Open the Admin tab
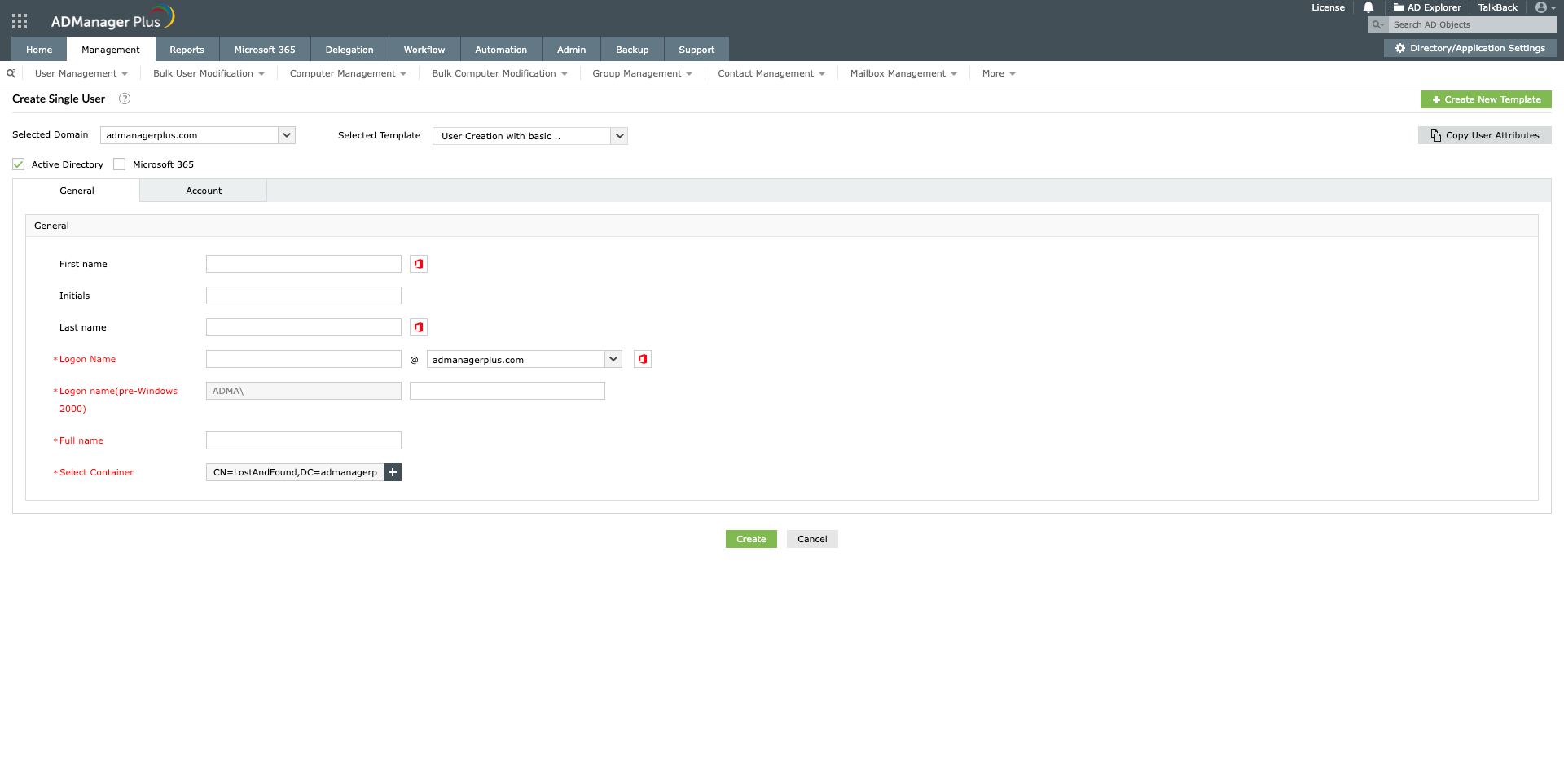Screen dimensions: 1564x784 571,50
